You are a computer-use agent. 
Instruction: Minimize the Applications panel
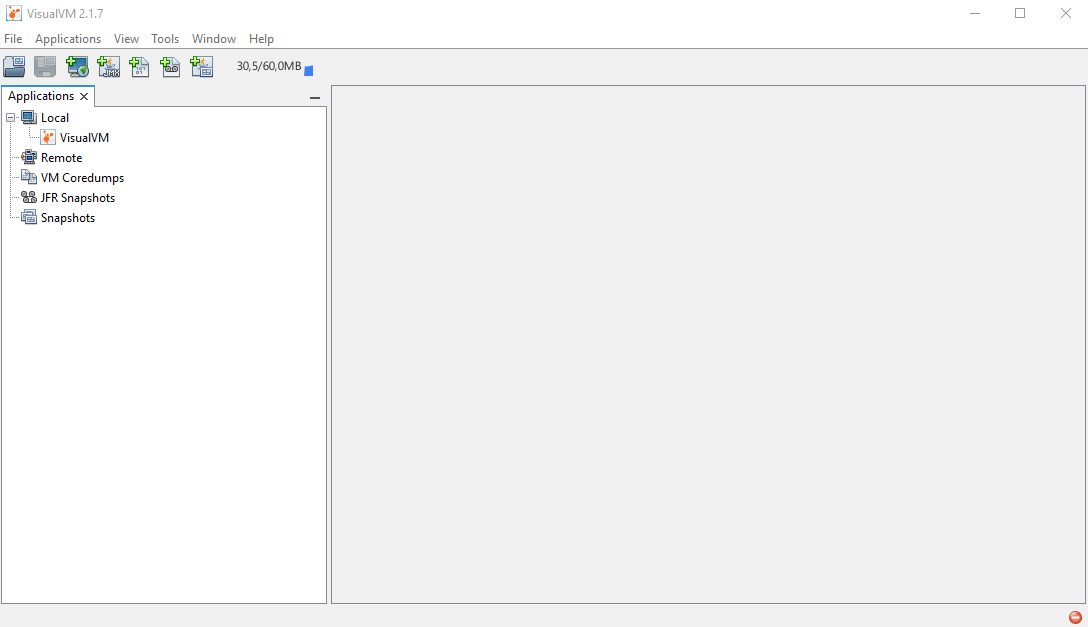pos(315,98)
